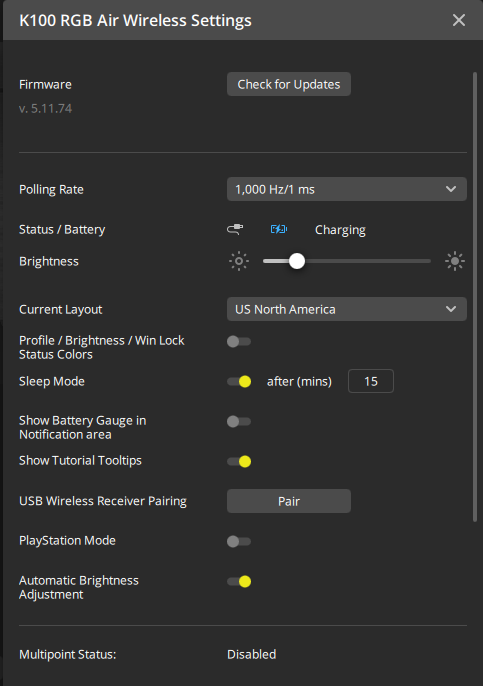
Task: Open the 1,000 Hz/1 ms polling rate dropdown
Action: pyautogui.click(x=346, y=189)
